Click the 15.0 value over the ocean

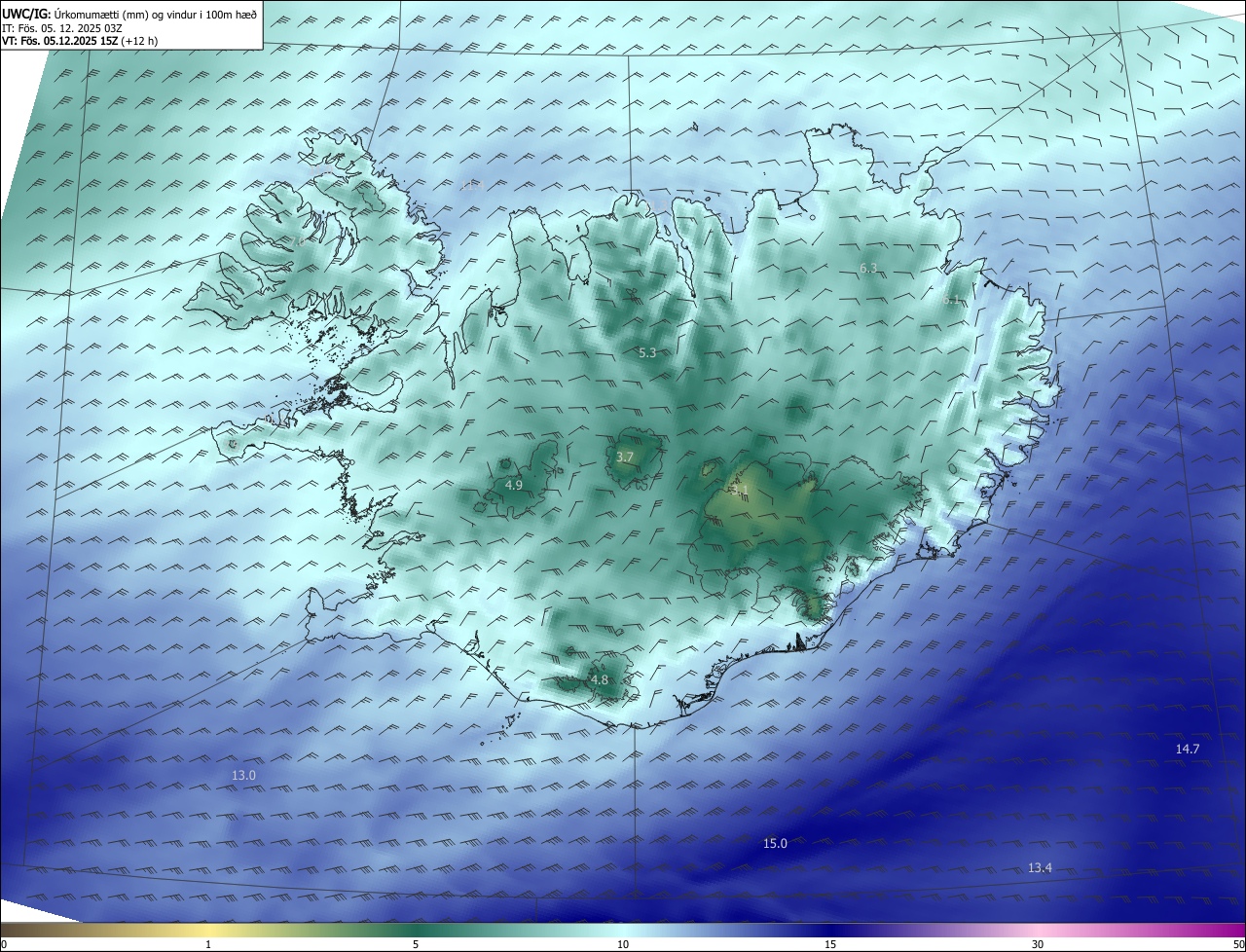[775, 843]
